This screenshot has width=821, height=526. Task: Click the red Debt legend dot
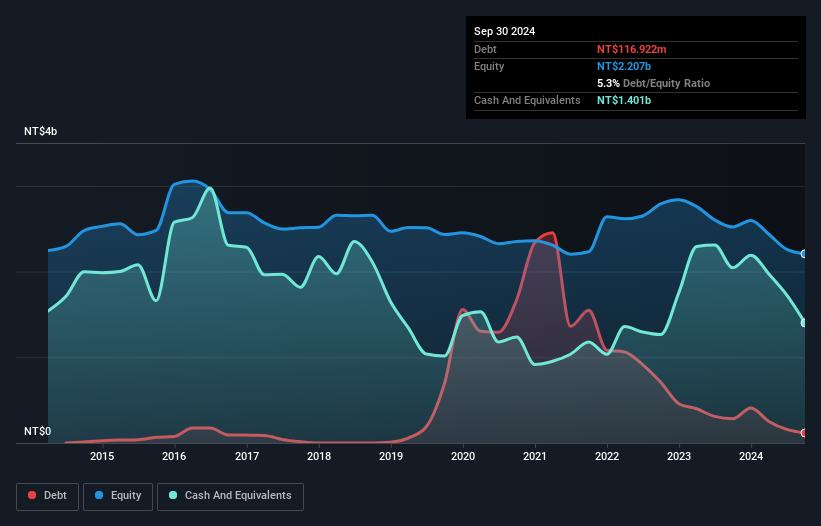[32, 495]
